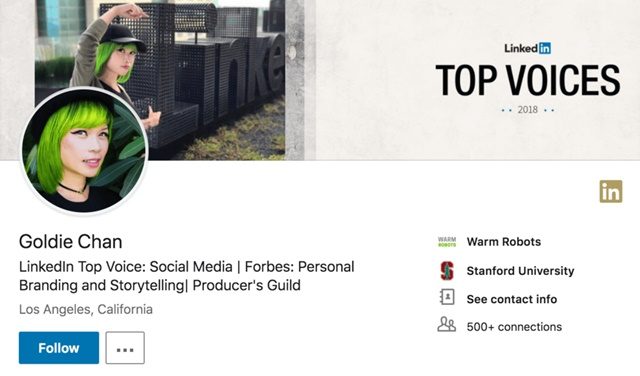Screen dimensions: 640x376
Task: Click the connections people icon
Action: click(x=447, y=325)
